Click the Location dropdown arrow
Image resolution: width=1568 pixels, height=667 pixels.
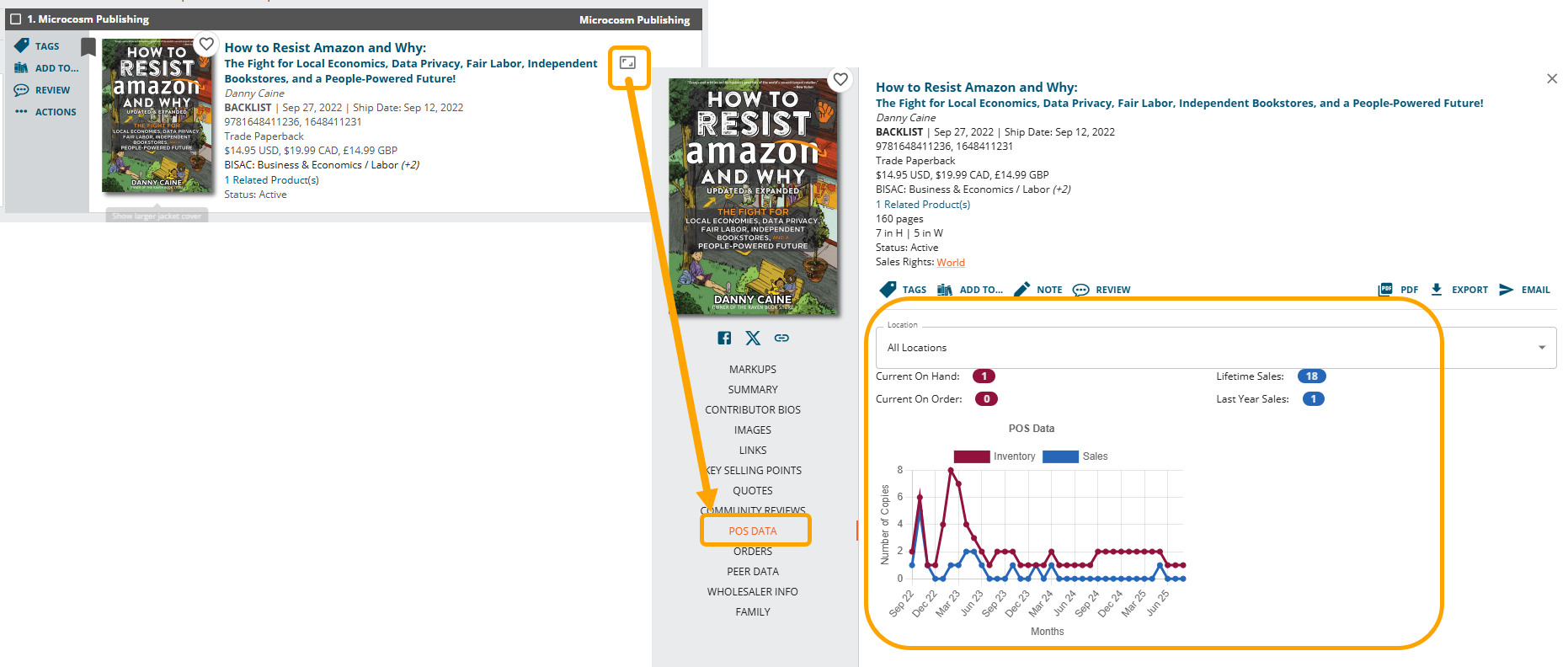coord(1542,348)
